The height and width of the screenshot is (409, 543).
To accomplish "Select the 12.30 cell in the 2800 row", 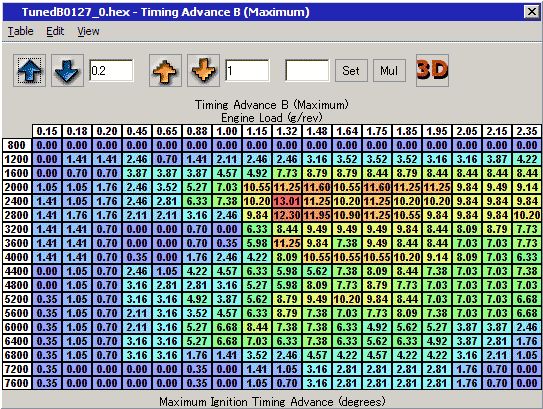I will pyautogui.click(x=287, y=215).
